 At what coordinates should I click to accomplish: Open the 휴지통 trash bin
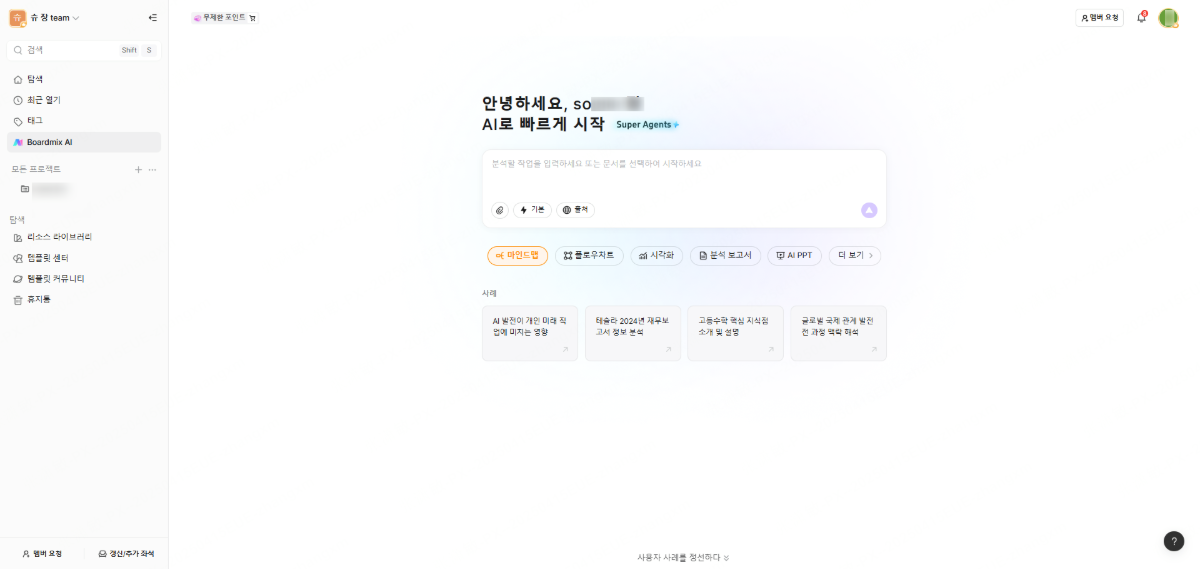click(84, 299)
